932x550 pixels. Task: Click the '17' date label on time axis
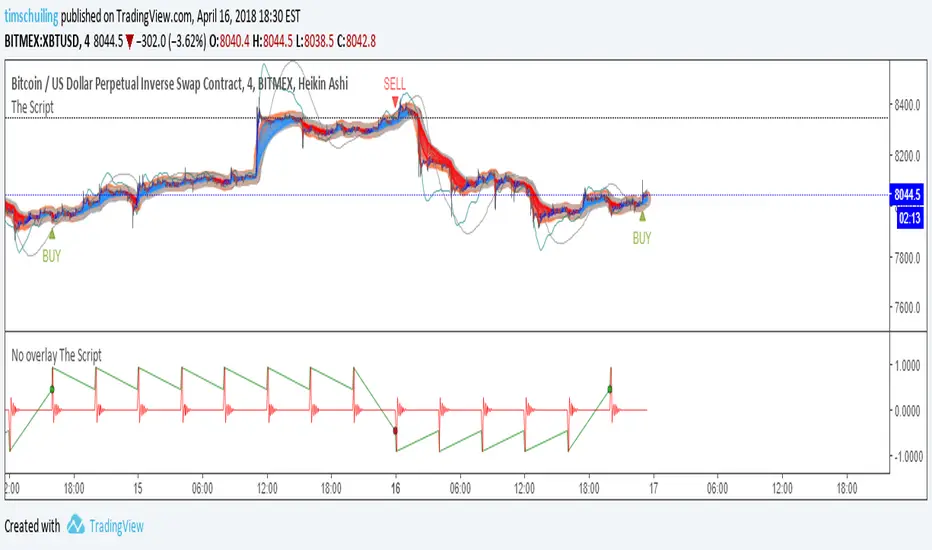tap(653, 488)
